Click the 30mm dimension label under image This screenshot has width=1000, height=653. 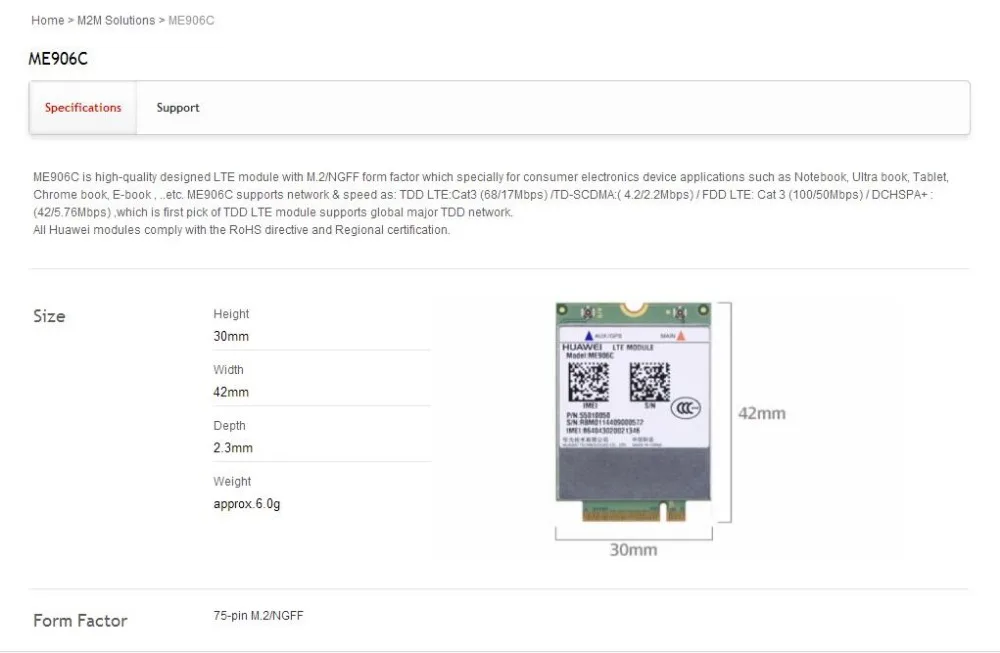coord(633,550)
